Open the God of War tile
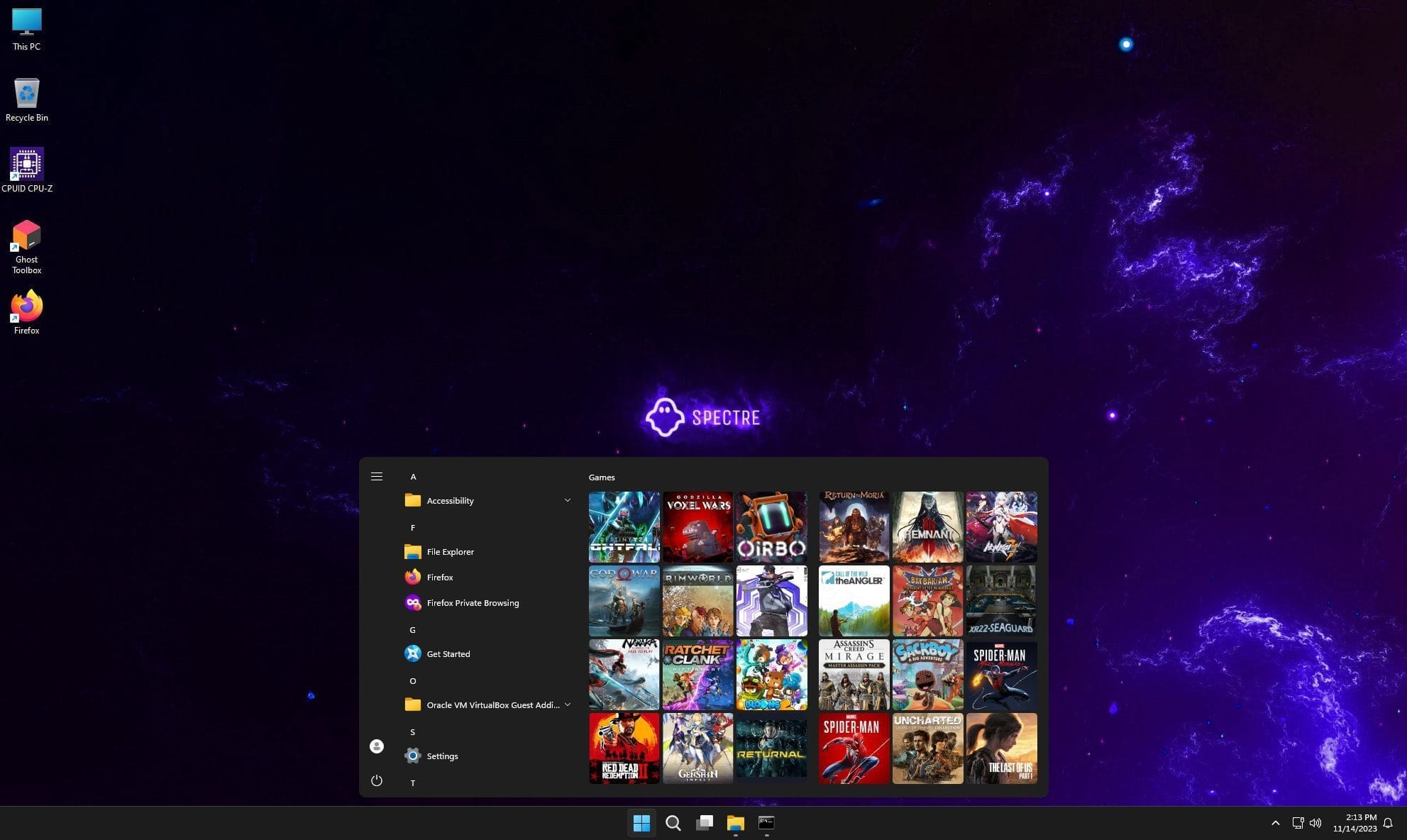Image resolution: width=1407 pixels, height=840 pixels. click(x=624, y=601)
